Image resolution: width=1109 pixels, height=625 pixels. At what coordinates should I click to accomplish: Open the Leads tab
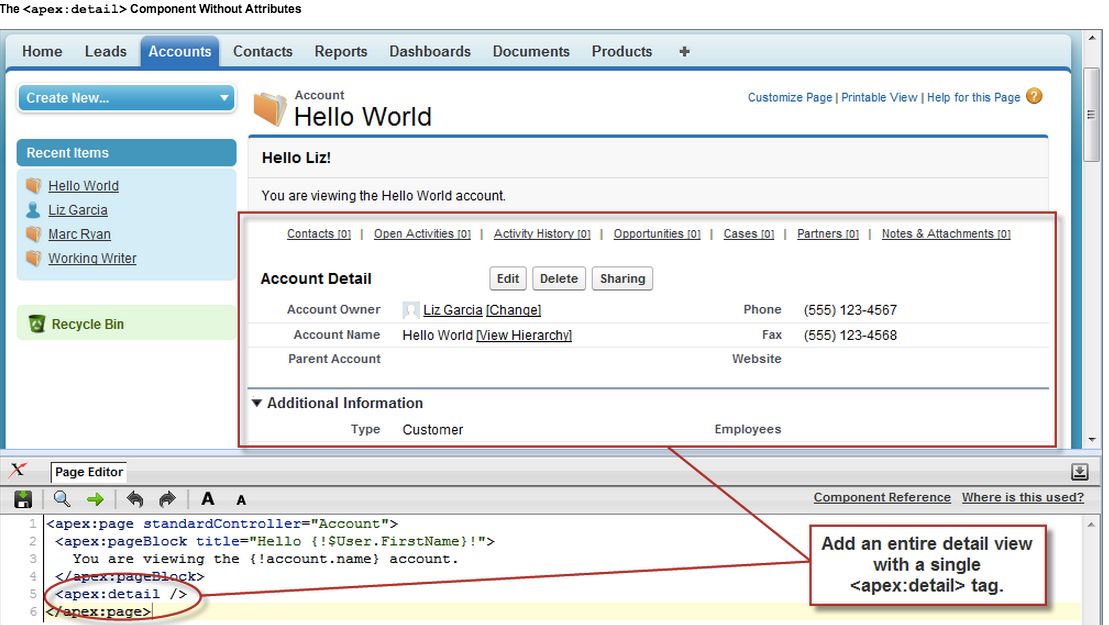pyautogui.click(x=105, y=52)
